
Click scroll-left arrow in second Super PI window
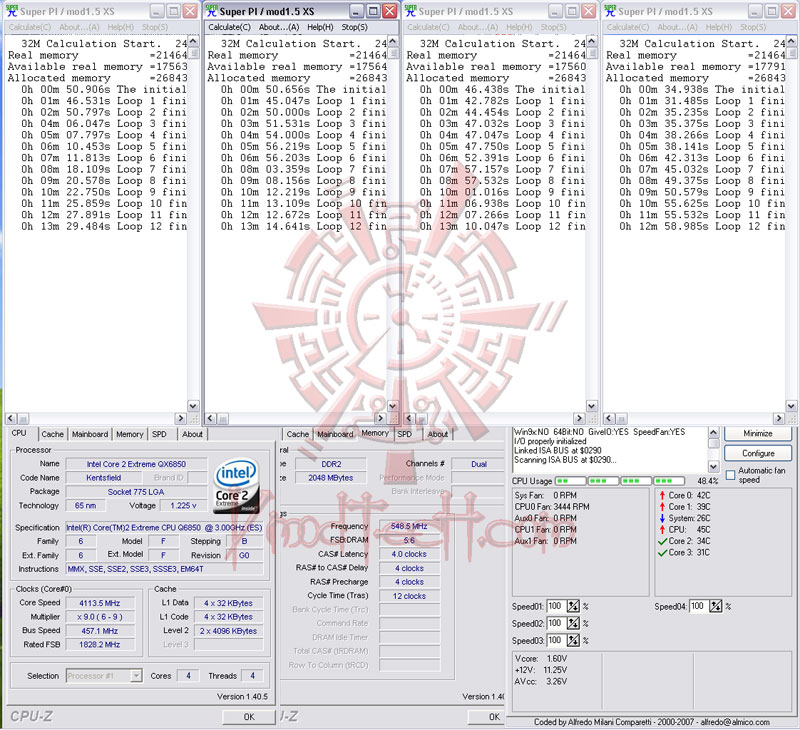coord(210,418)
